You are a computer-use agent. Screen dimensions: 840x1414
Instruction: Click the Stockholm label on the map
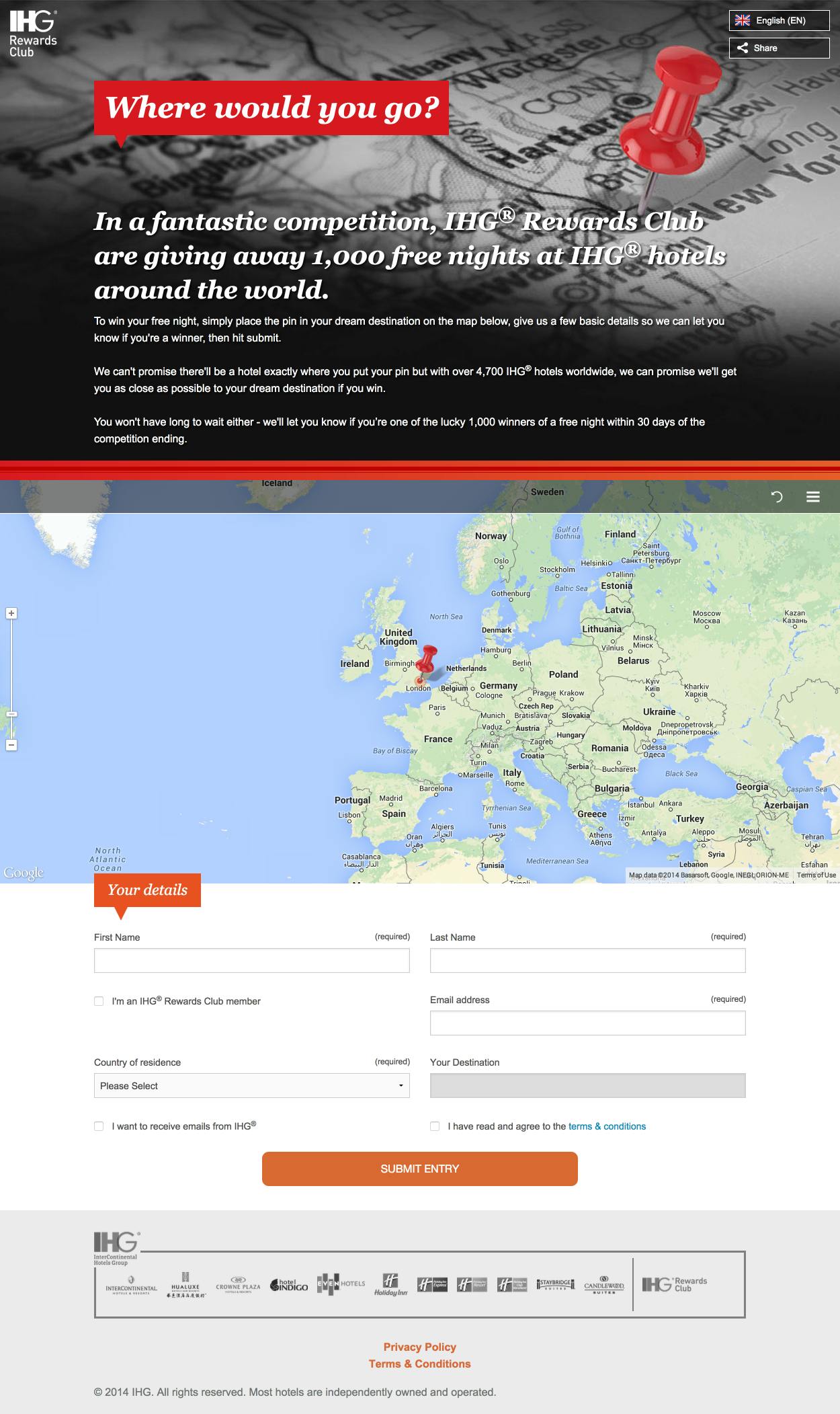558,569
